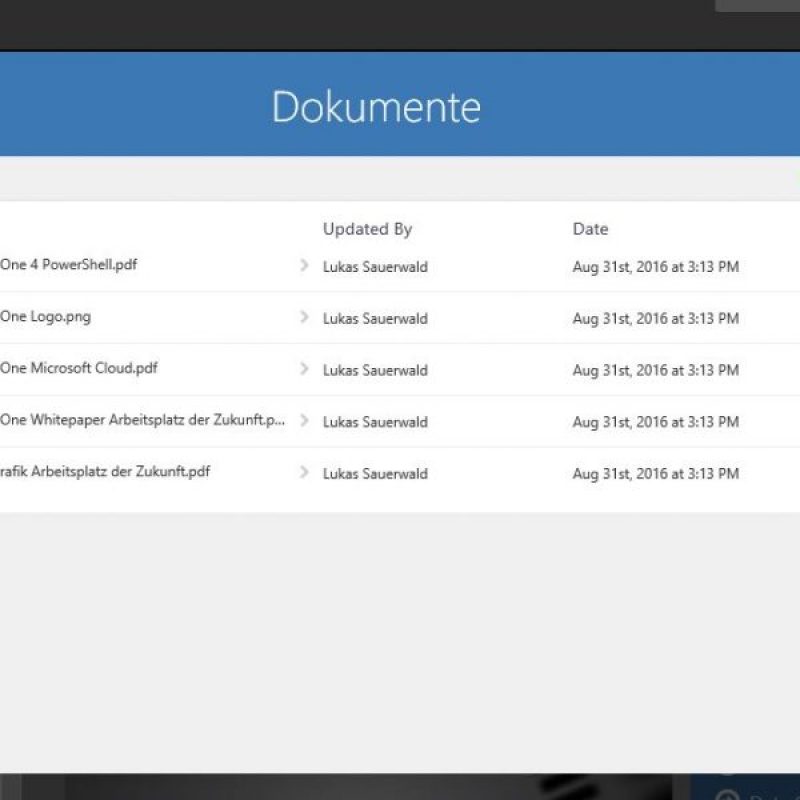This screenshot has height=800, width=800.
Task: Open rafik Arbeitsplatz der Zukunft.pdf
Action: [105, 472]
